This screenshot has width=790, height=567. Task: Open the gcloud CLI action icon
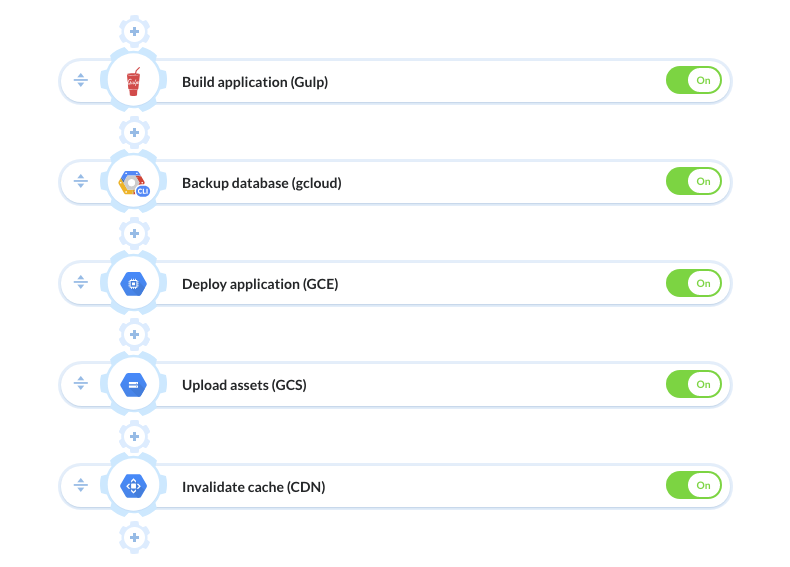(134, 183)
